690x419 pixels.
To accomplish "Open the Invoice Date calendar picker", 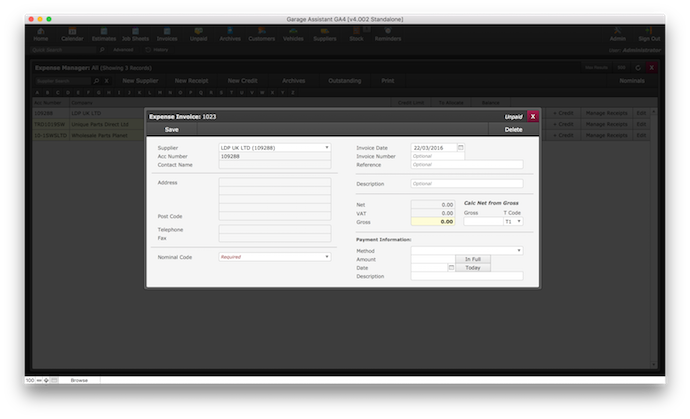I will pos(461,147).
